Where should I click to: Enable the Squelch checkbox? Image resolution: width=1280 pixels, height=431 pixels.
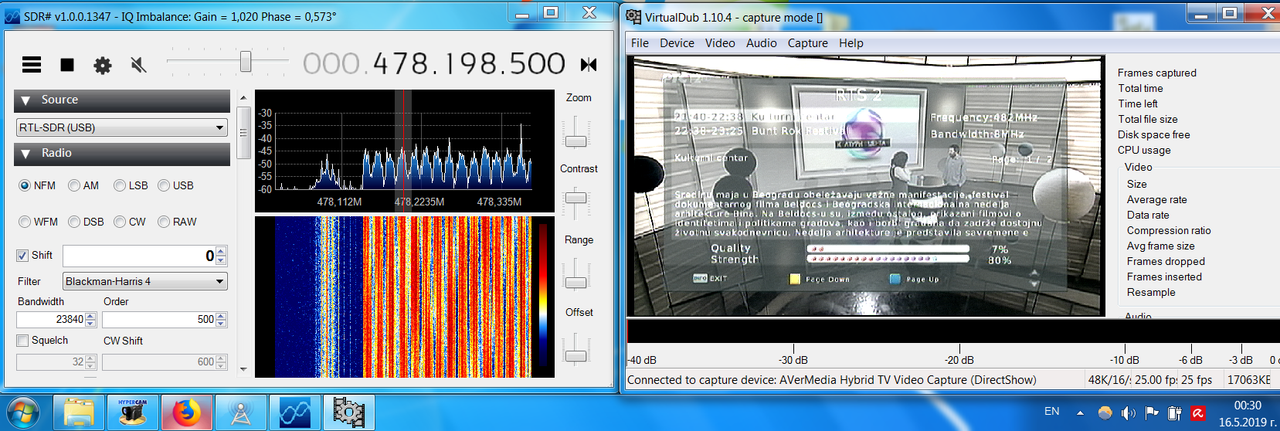pos(23,341)
